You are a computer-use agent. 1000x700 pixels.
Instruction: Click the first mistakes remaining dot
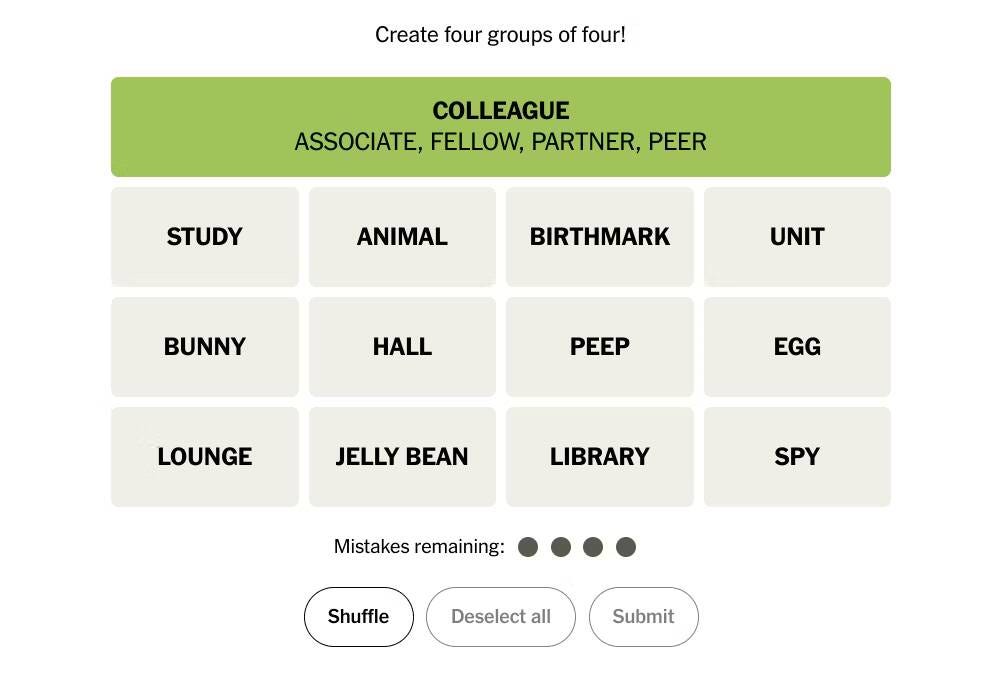click(x=528, y=547)
